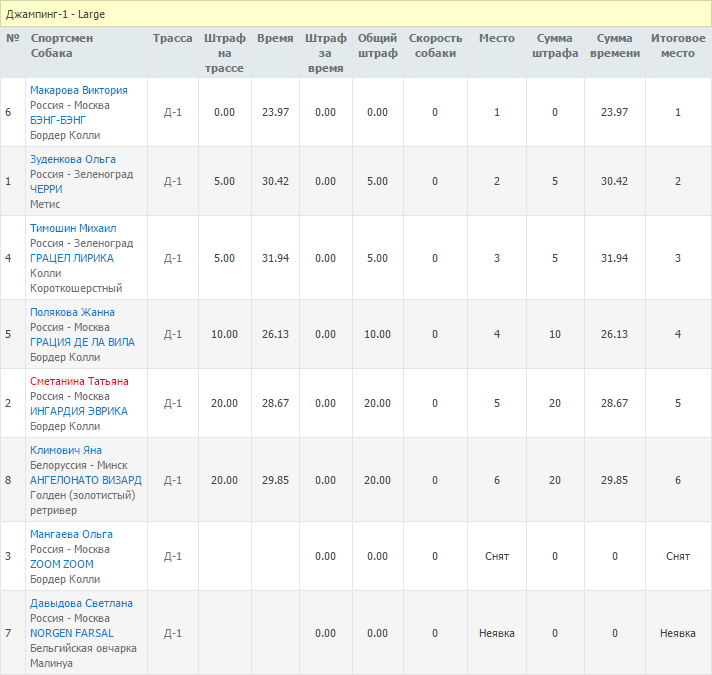This screenshot has height=675, width=712.
Task: Open dog profile ГРАЦЕЛ ЛИРИКА
Action: coord(71,258)
